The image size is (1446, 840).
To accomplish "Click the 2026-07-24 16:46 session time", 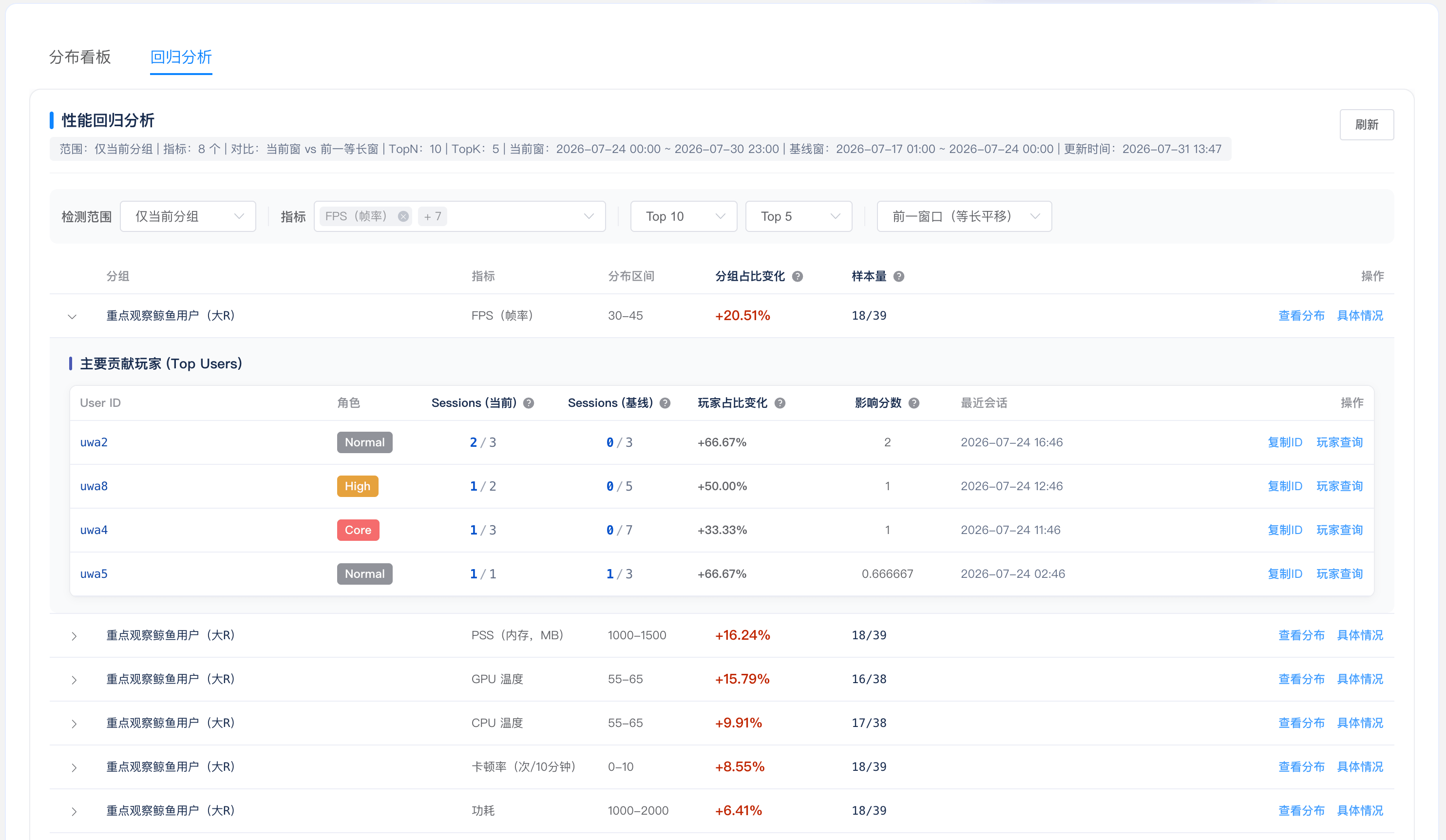I will 1011,442.
